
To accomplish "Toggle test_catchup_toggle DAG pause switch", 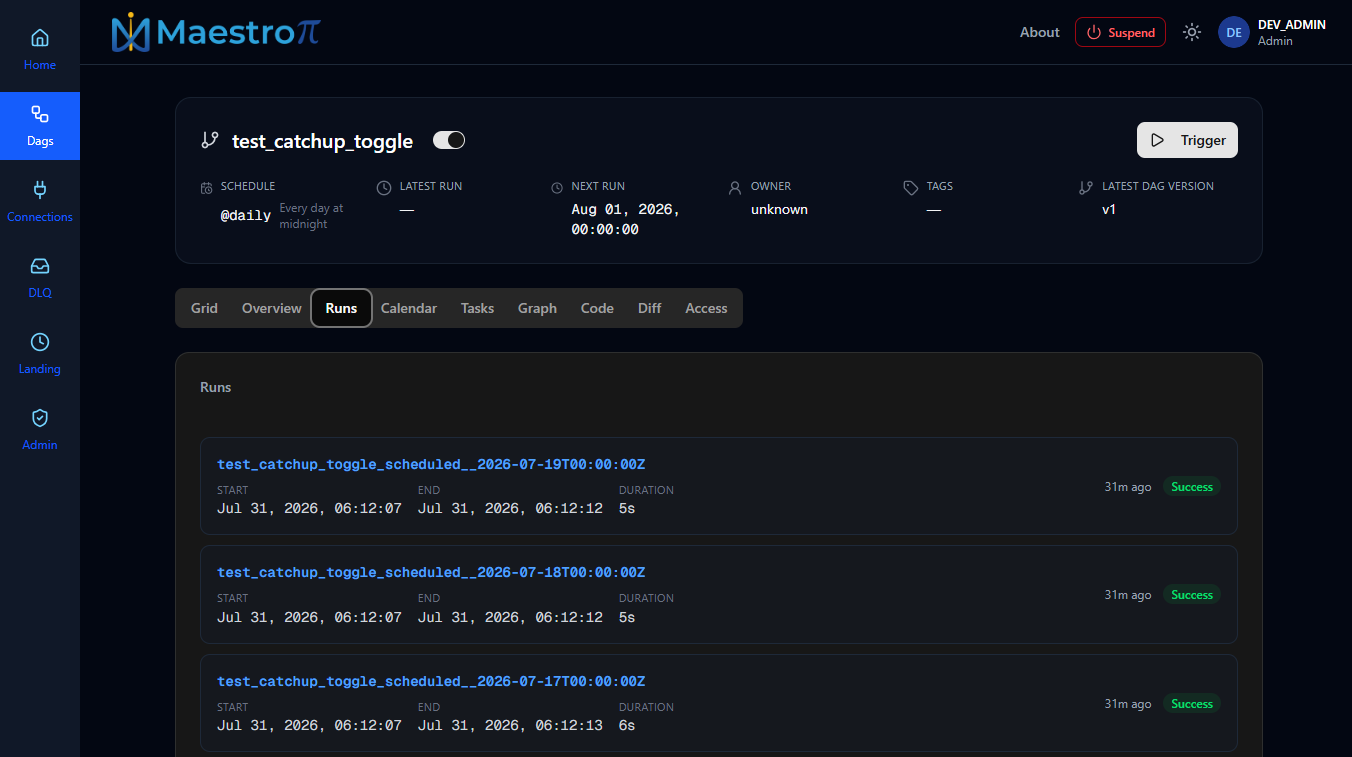I will point(449,141).
